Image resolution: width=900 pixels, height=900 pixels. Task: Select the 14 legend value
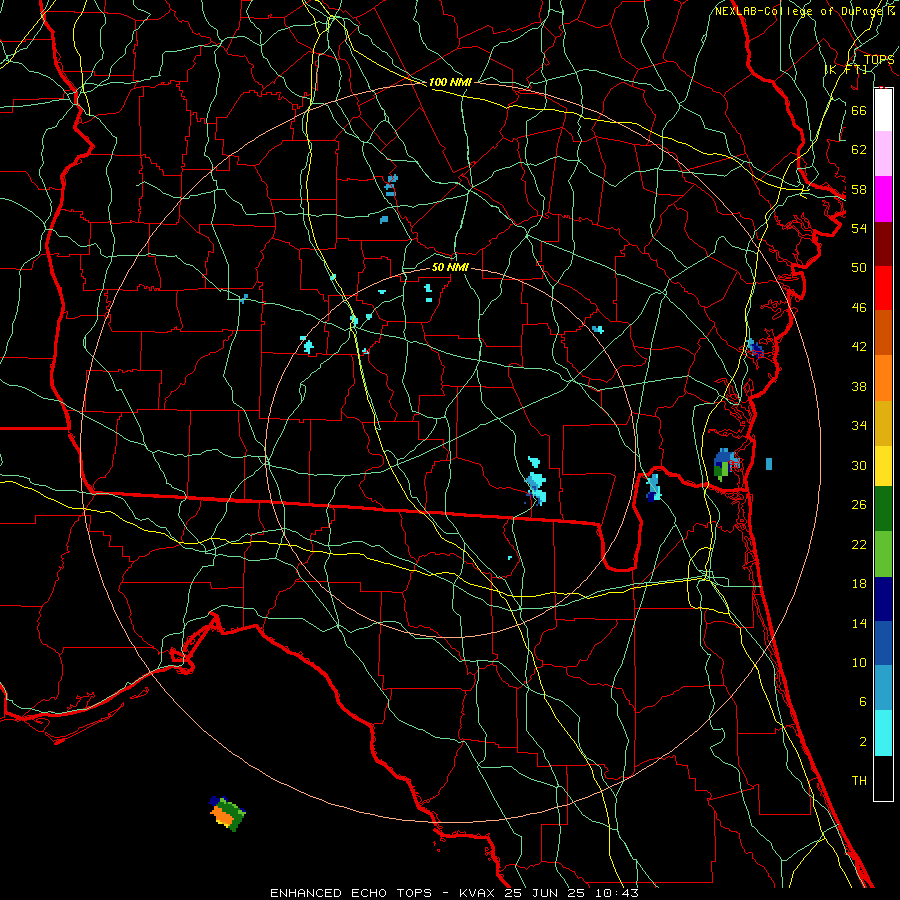859,623
